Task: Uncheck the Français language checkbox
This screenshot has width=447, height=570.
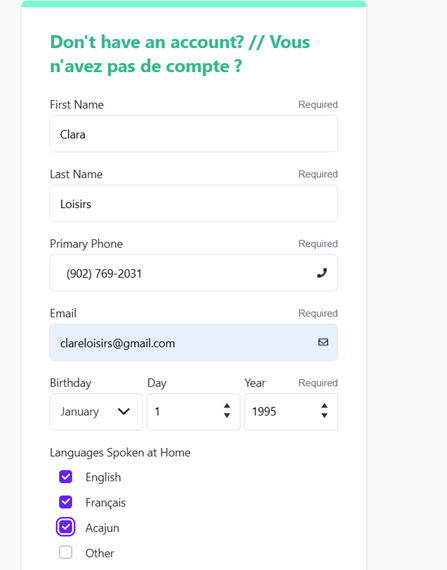Action: click(x=66, y=502)
